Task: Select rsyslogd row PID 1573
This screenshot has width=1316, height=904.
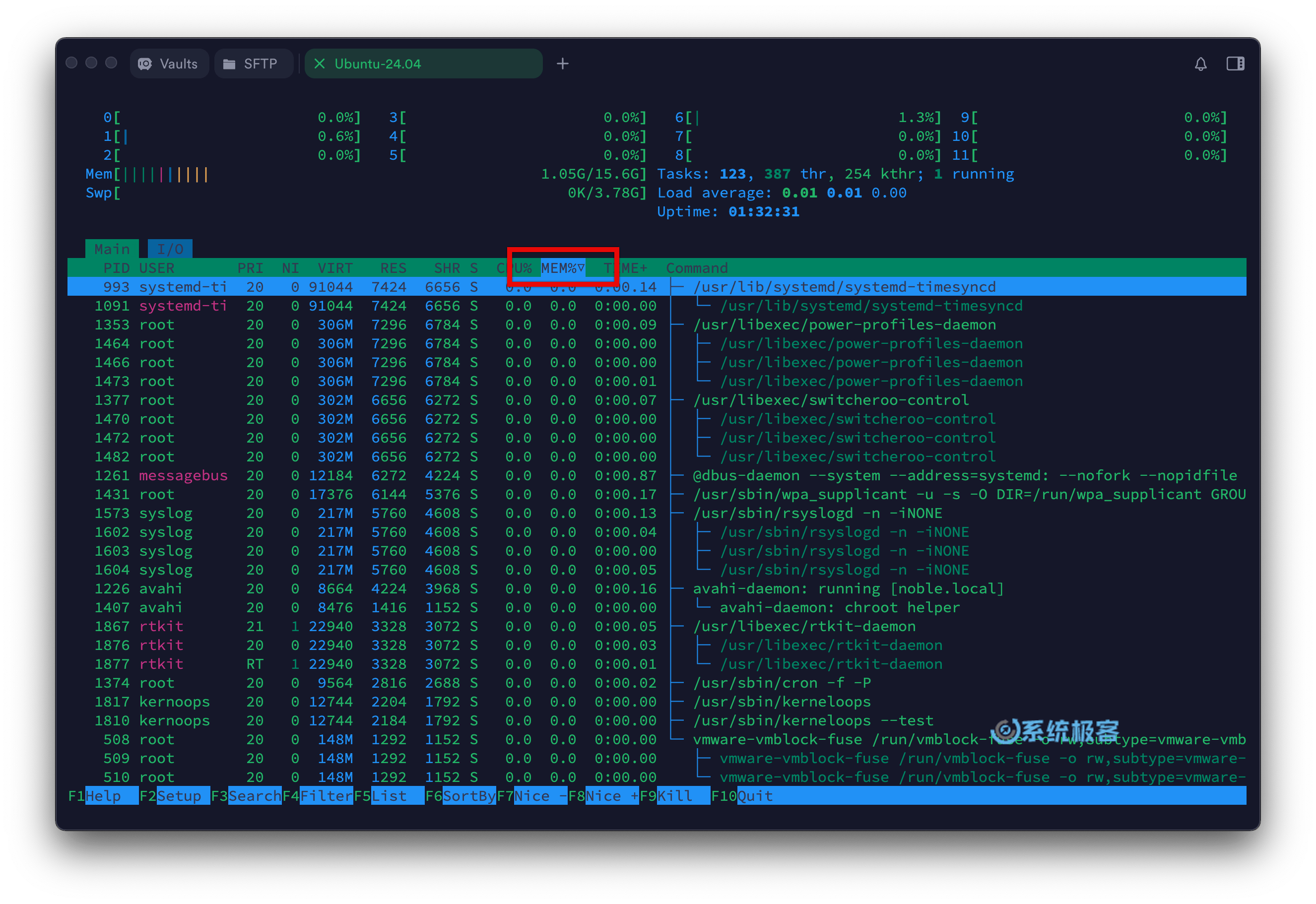Action: pos(657,513)
